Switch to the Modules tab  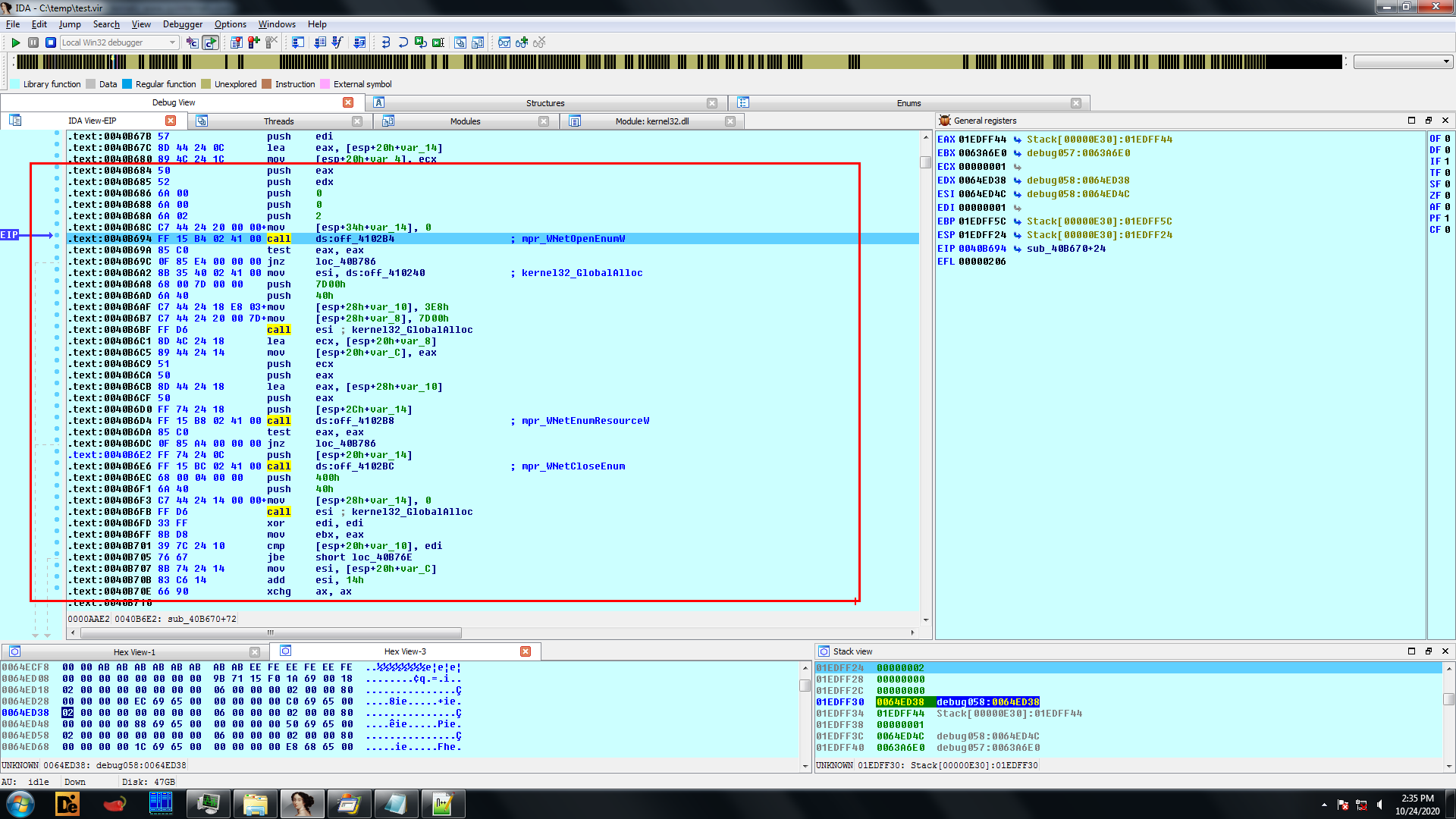465,121
